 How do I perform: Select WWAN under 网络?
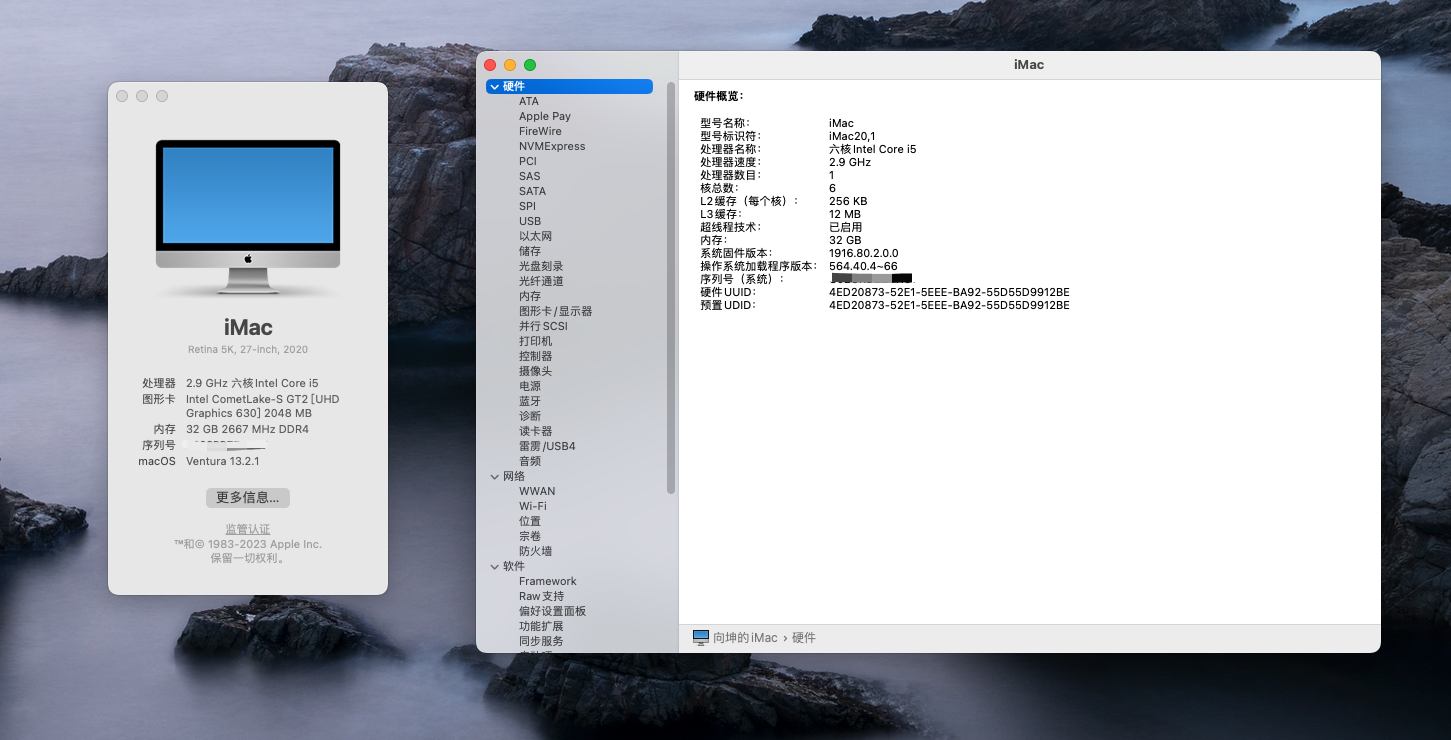click(537, 491)
